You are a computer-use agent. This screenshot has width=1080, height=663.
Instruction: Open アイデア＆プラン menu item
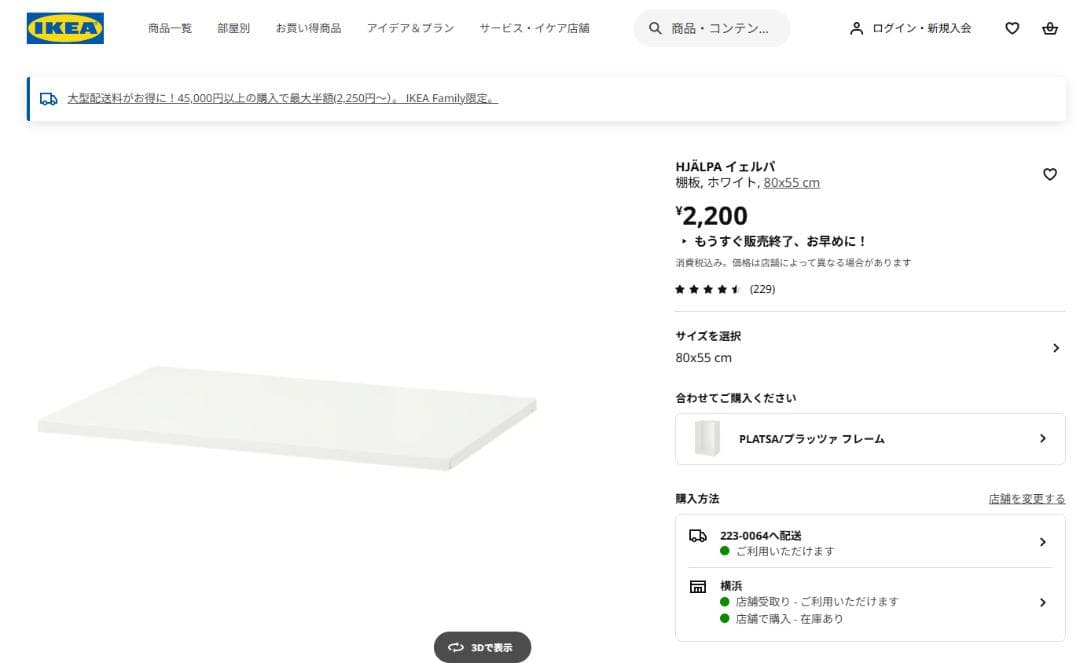410,28
